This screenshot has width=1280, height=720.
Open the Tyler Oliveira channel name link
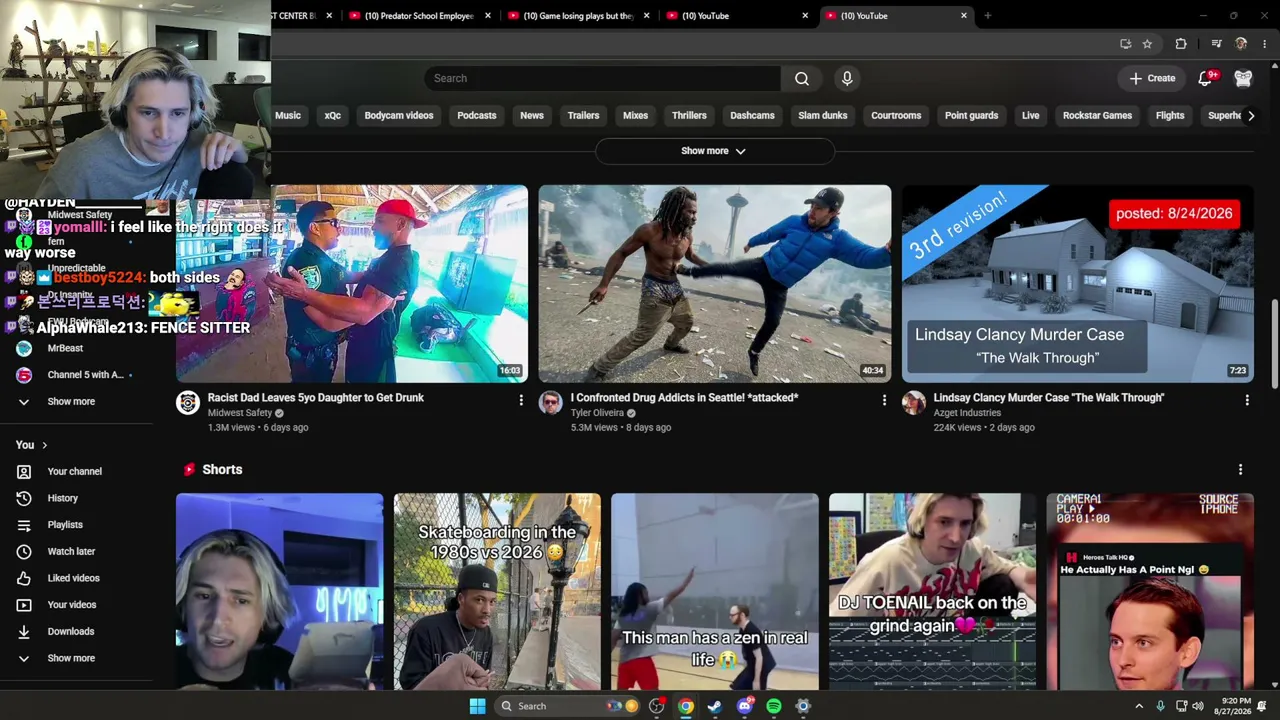pyautogui.click(x=597, y=413)
